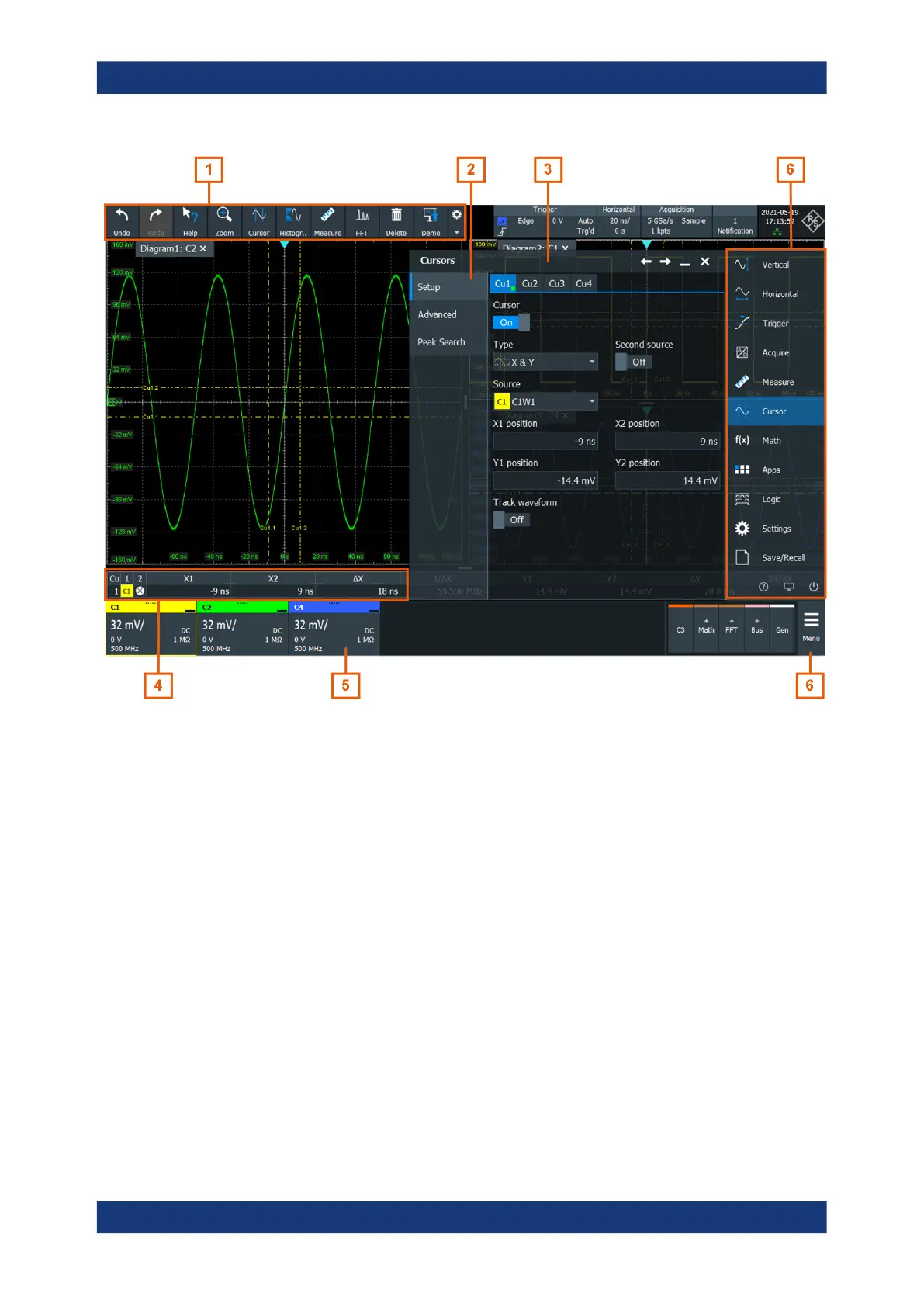
Task: Click the Demo toolbar icon
Action: coord(431,222)
